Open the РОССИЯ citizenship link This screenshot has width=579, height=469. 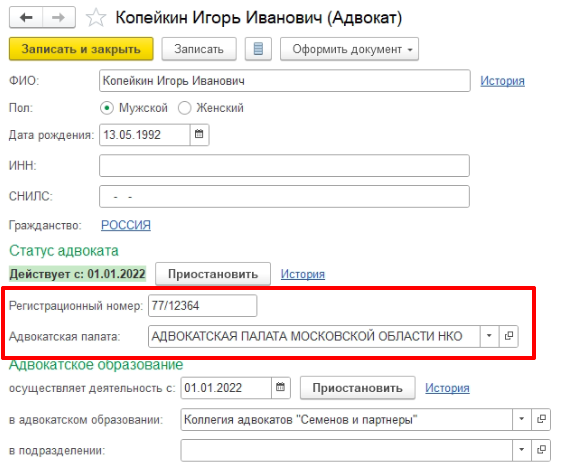[126, 225]
